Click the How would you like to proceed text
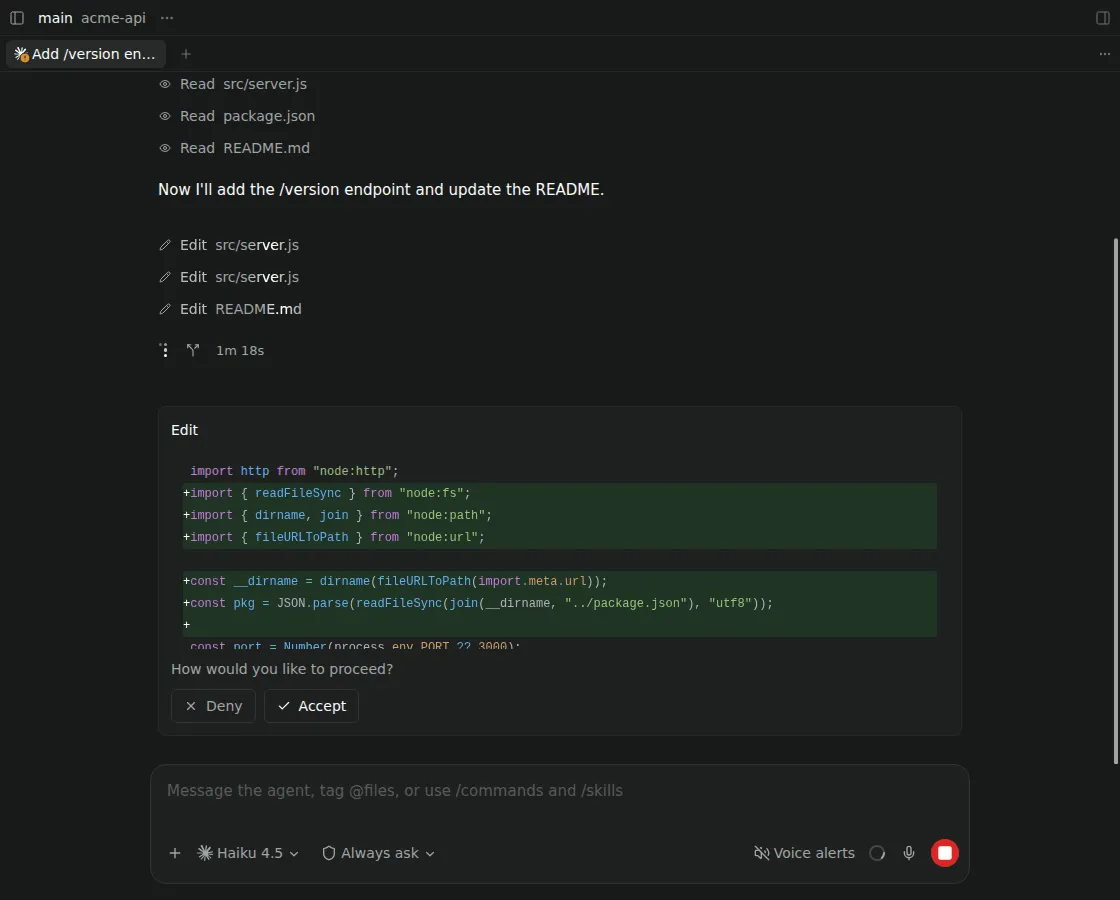Screen dimensions: 1120x900 click(281, 669)
